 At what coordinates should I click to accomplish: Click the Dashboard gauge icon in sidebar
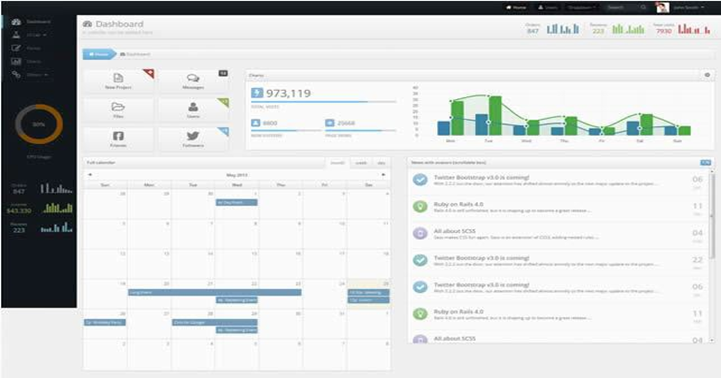(17, 22)
